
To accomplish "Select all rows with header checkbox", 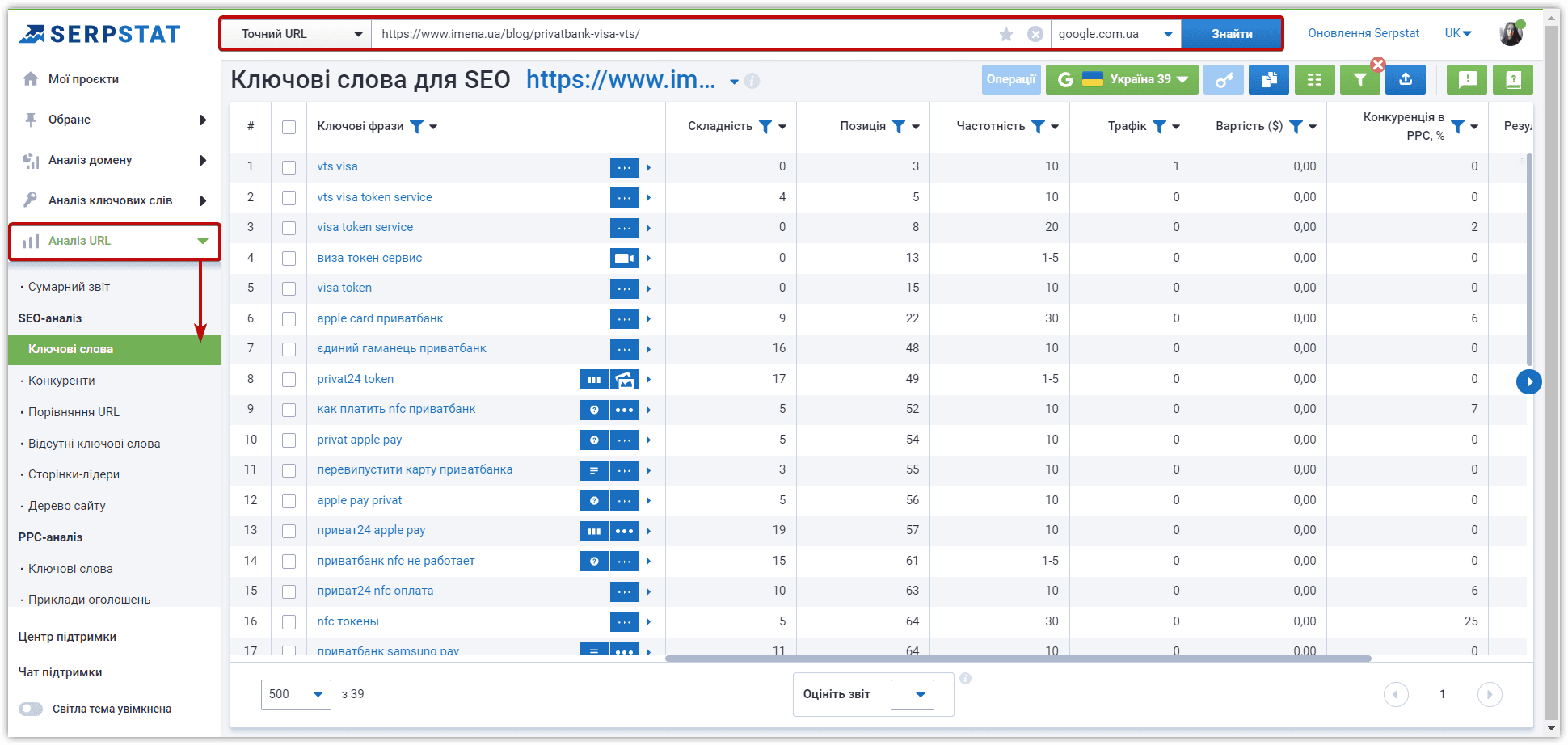I will [289, 127].
